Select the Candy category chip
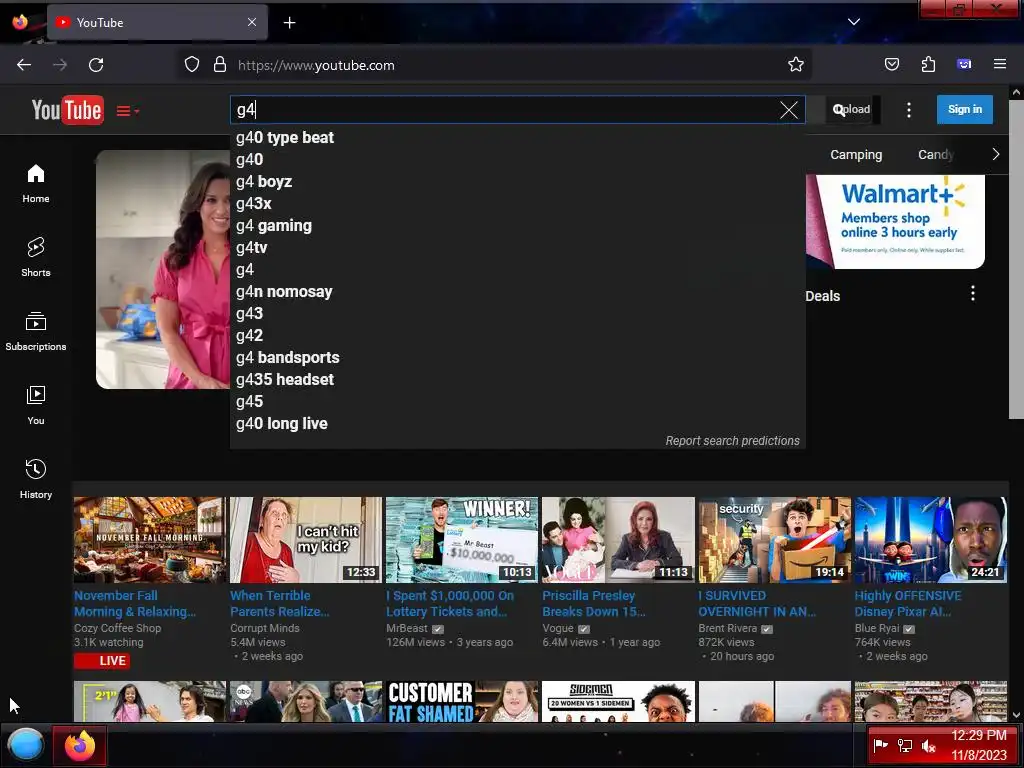1024x768 pixels. (x=936, y=155)
